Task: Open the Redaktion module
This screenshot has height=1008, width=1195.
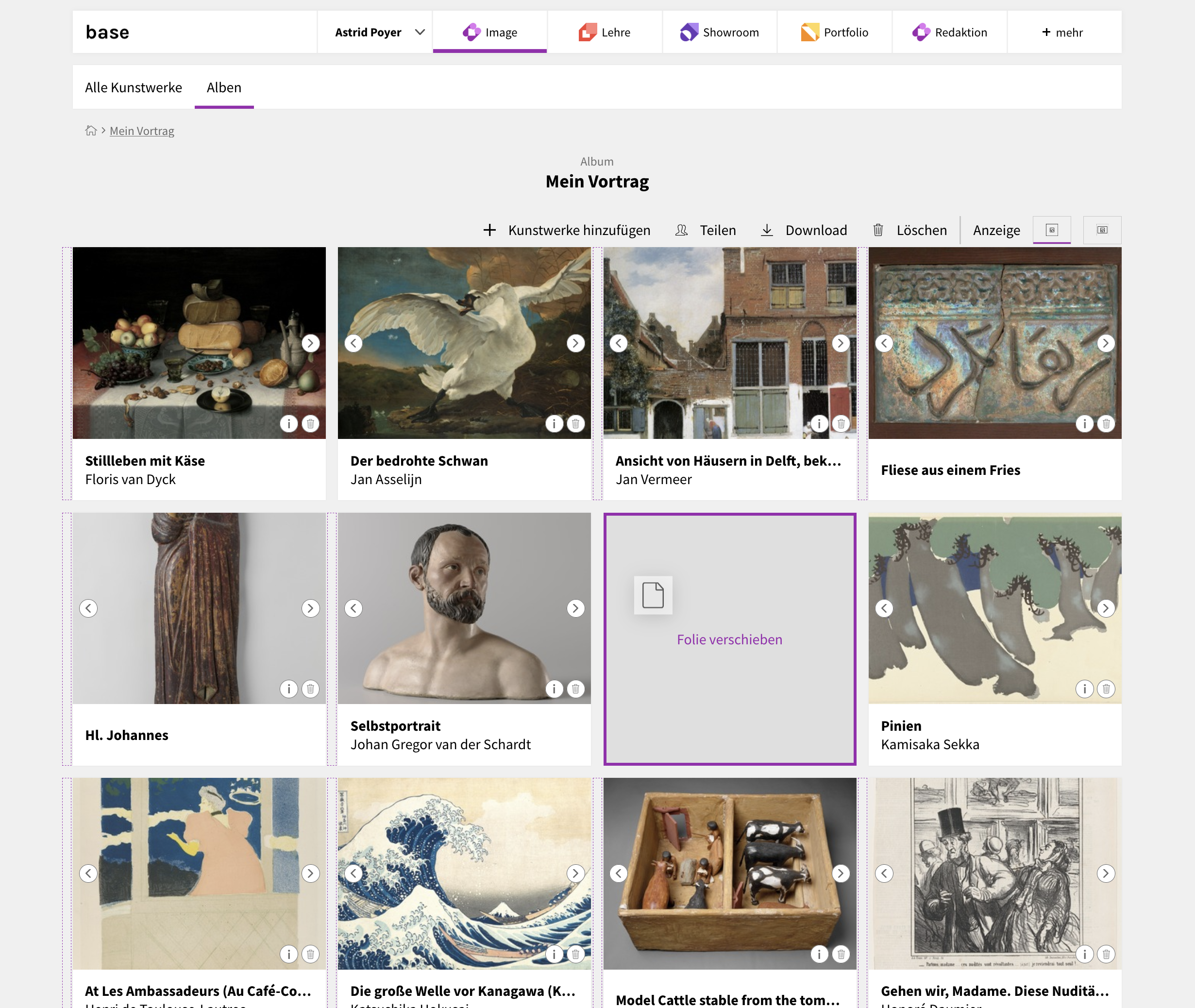Action: pyautogui.click(x=949, y=32)
